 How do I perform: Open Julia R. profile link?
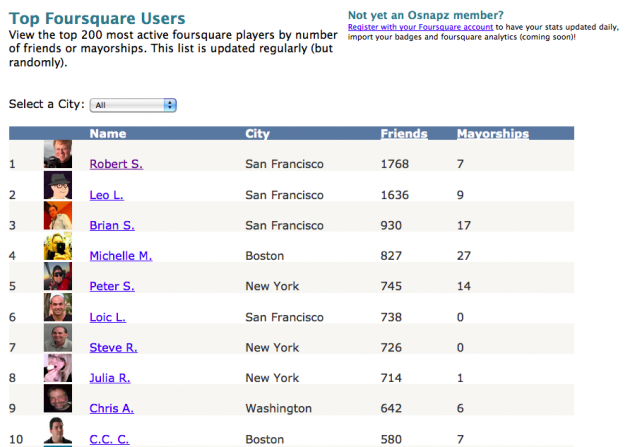(x=109, y=378)
